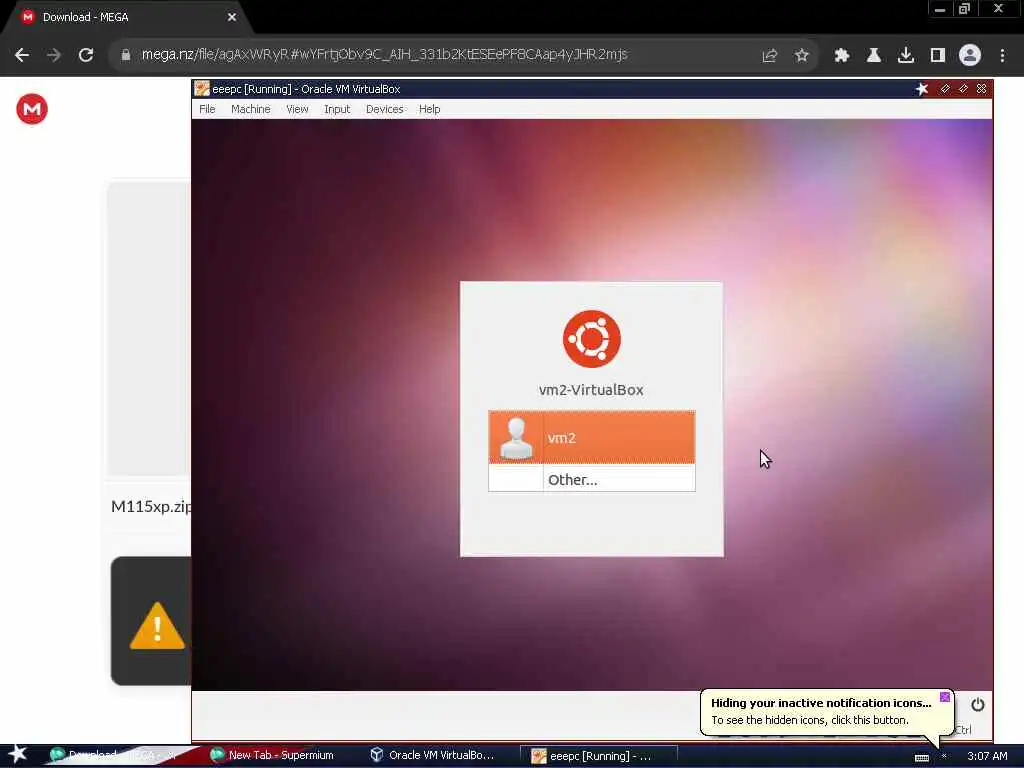Open the Input menu
1024x768 pixels.
coord(337,109)
